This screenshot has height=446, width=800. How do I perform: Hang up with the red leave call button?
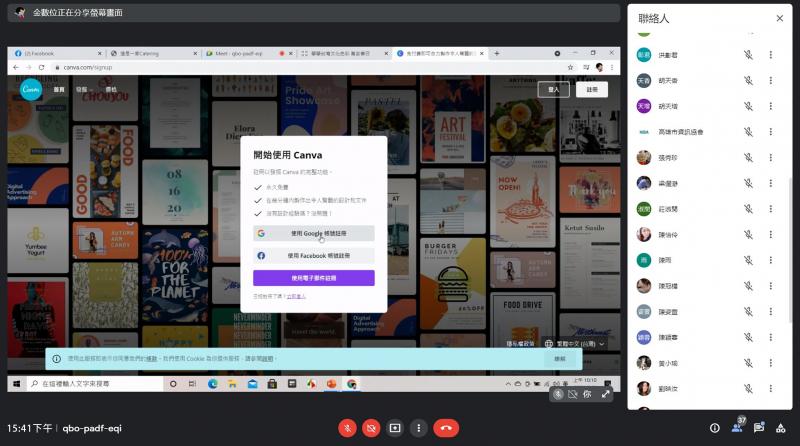(446, 428)
